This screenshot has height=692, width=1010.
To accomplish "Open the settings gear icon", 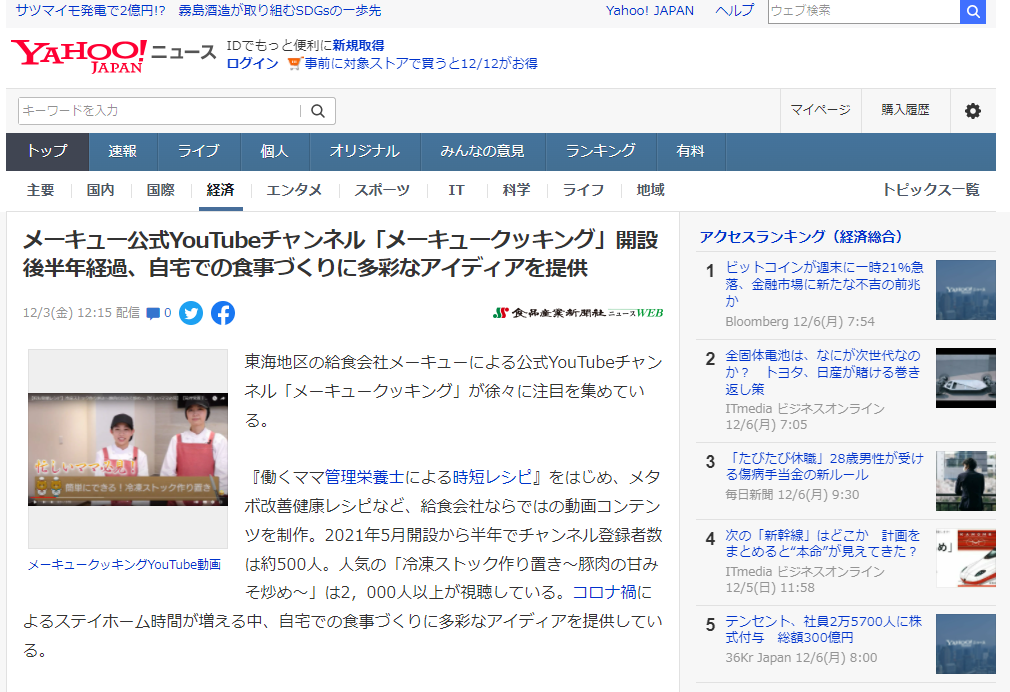I will click(x=973, y=111).
